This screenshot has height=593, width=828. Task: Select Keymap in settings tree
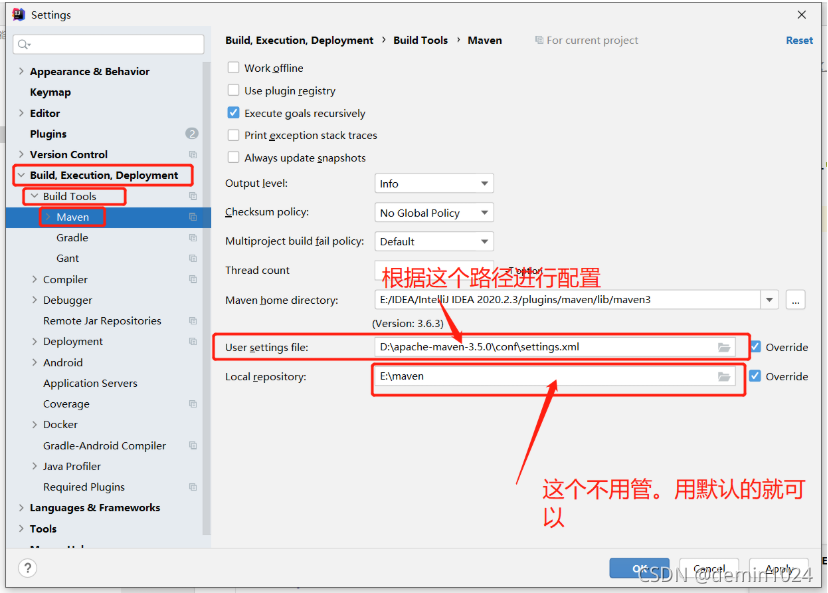[50, 92]
